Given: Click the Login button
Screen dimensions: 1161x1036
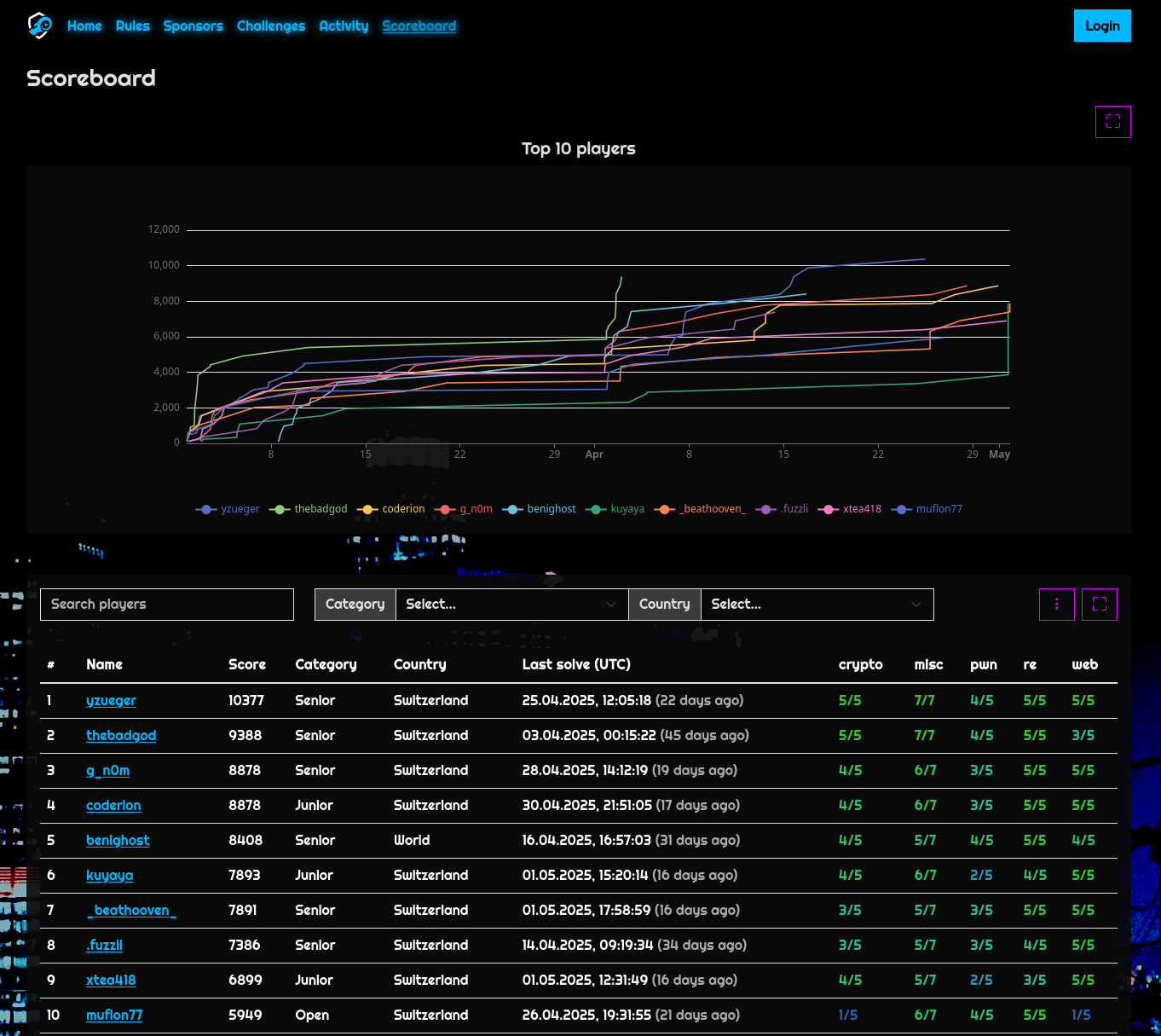Looking at the screenshot, I should pyautogui.click(x=1102, y=26).
